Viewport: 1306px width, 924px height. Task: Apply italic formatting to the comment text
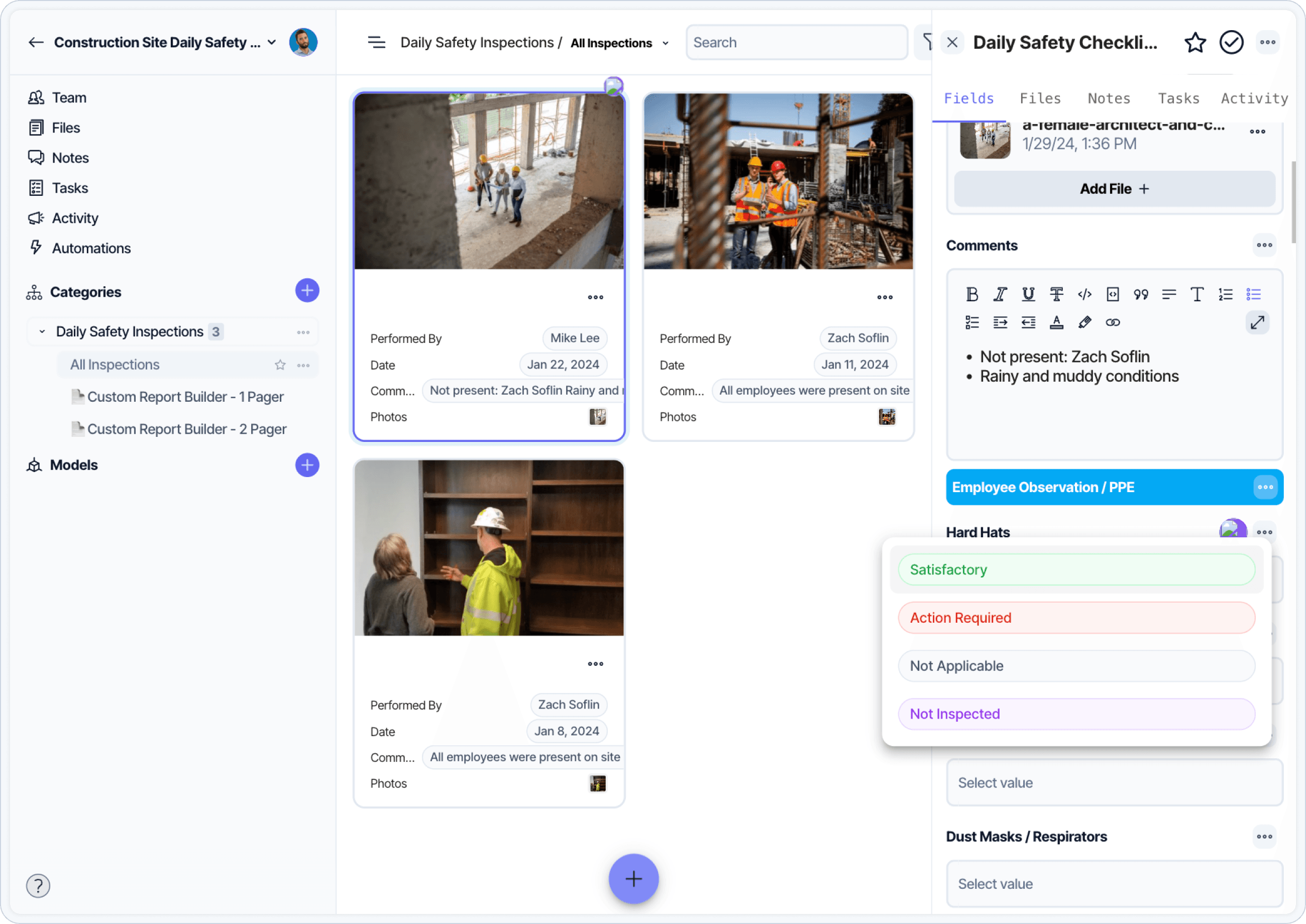pos(1000,294)
